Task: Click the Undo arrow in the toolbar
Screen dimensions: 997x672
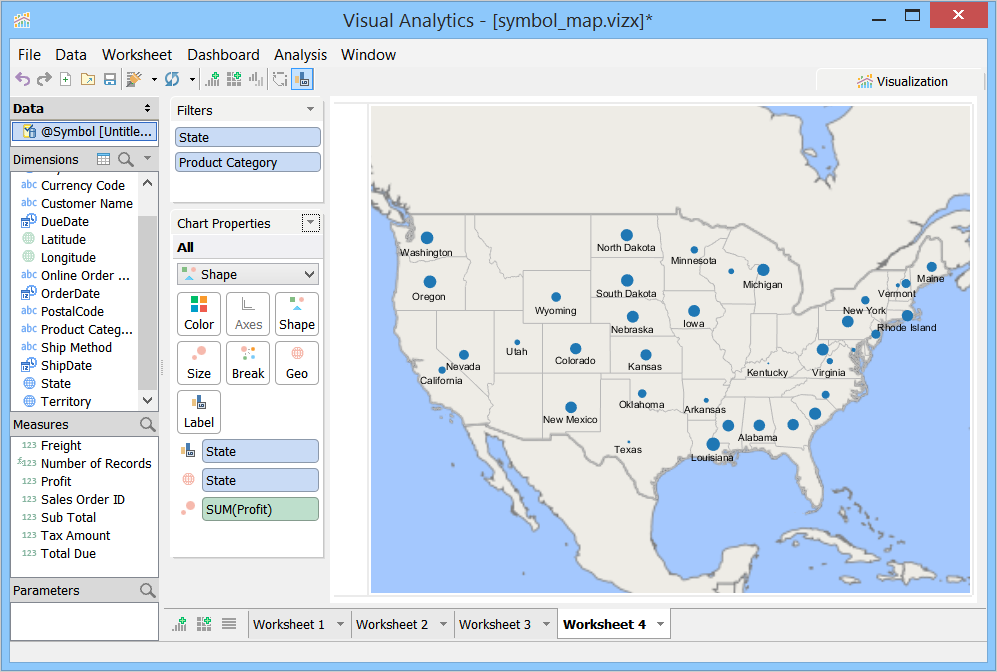Action: 23,79
